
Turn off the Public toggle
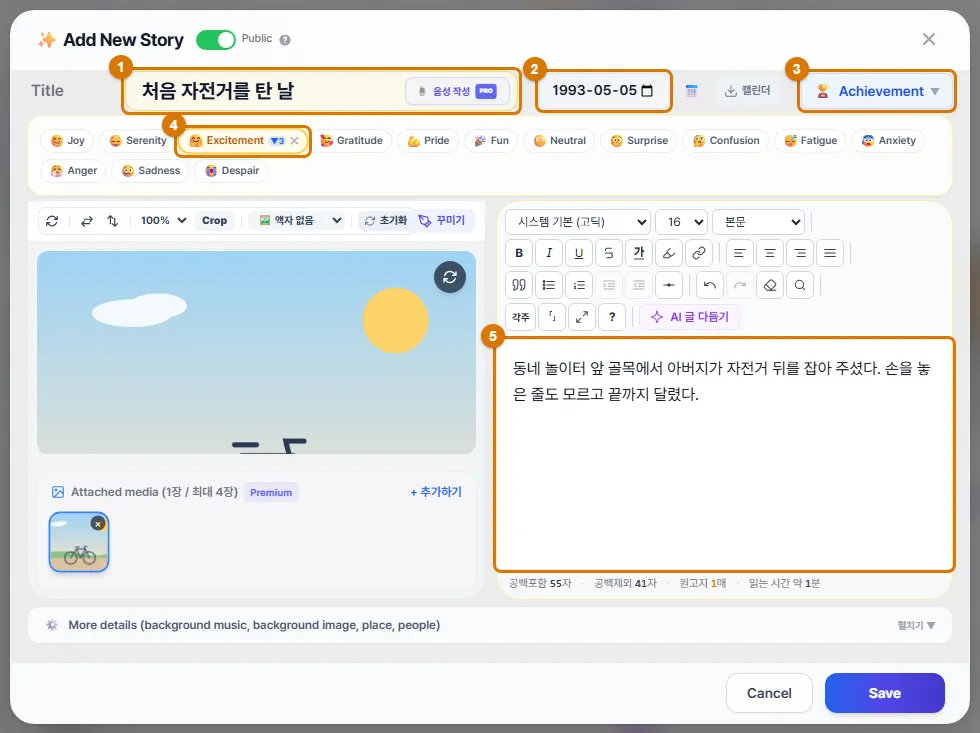pos(216,40)
